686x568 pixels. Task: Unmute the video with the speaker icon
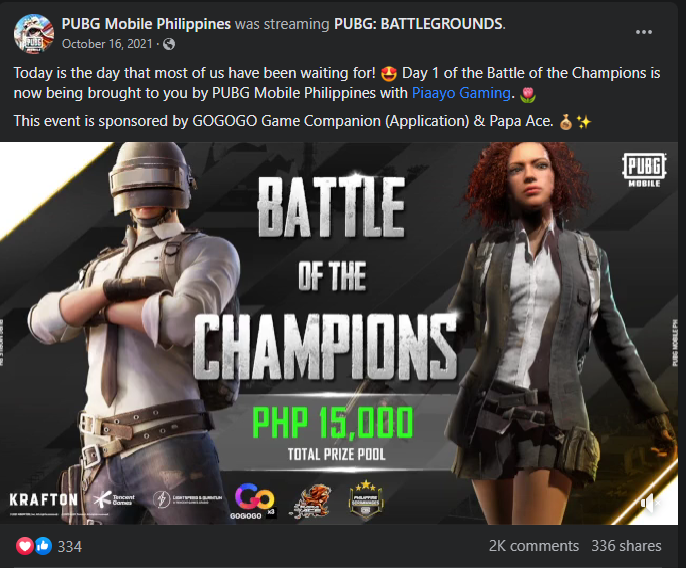click(x=650, y=503)
